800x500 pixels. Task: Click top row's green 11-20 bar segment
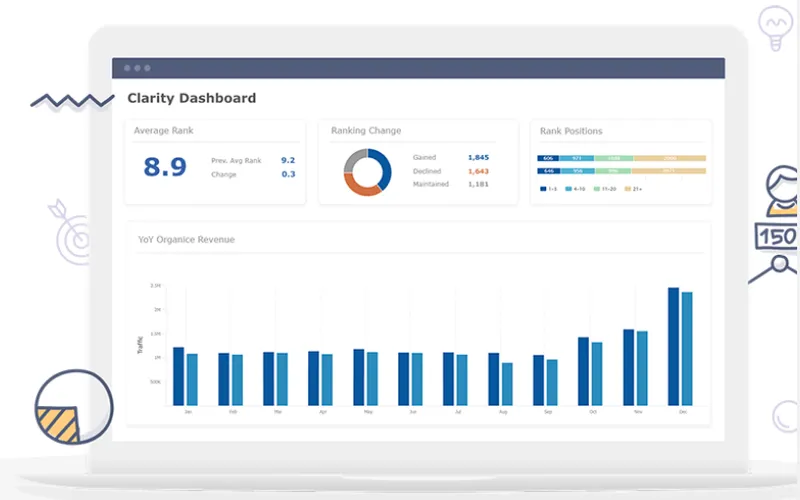[x=614, y=158]
